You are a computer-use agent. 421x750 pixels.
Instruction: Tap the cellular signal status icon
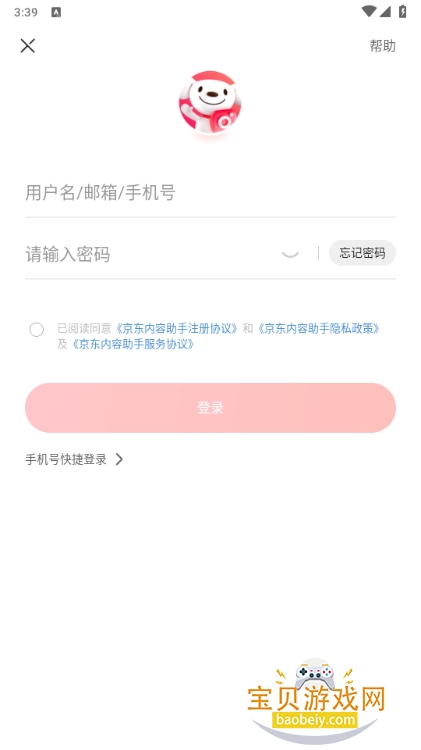pos(385,11)
